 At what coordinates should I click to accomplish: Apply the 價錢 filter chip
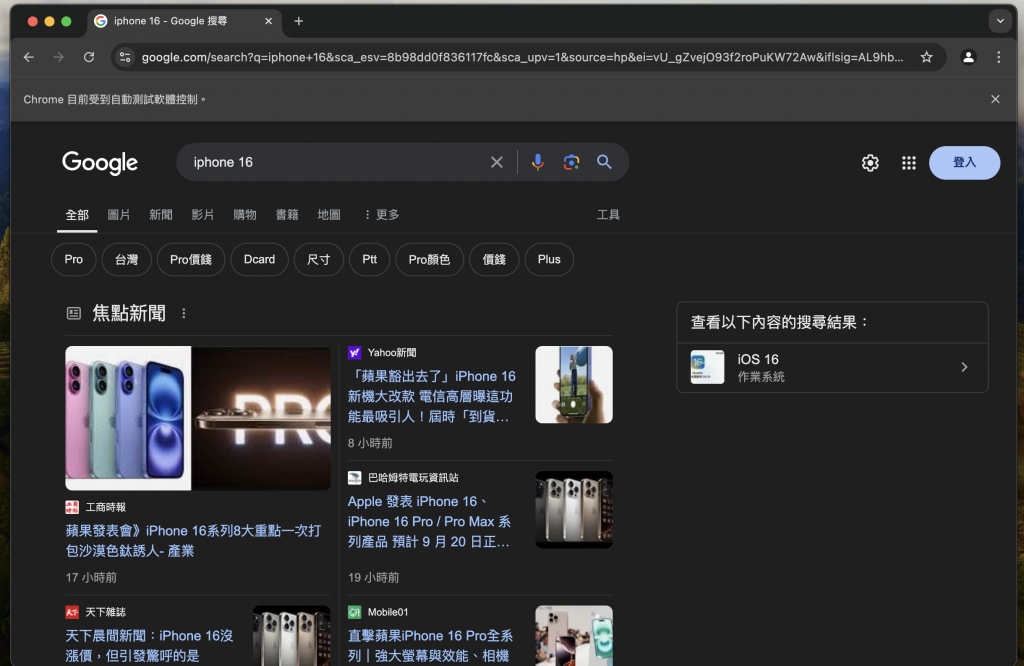pyautogui.click(x=494, y=259)
